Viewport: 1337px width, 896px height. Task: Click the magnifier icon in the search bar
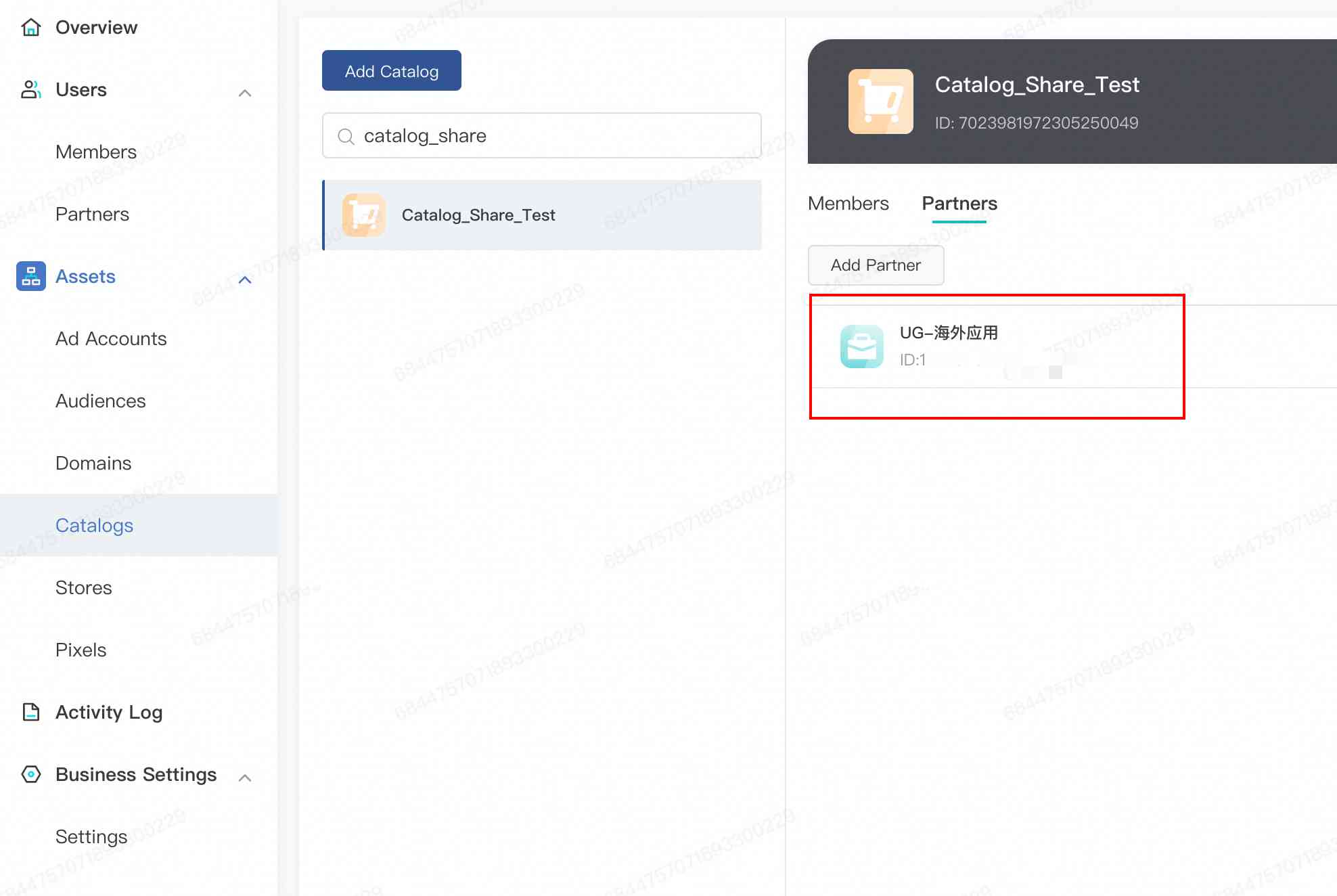[x=346, y=136]
